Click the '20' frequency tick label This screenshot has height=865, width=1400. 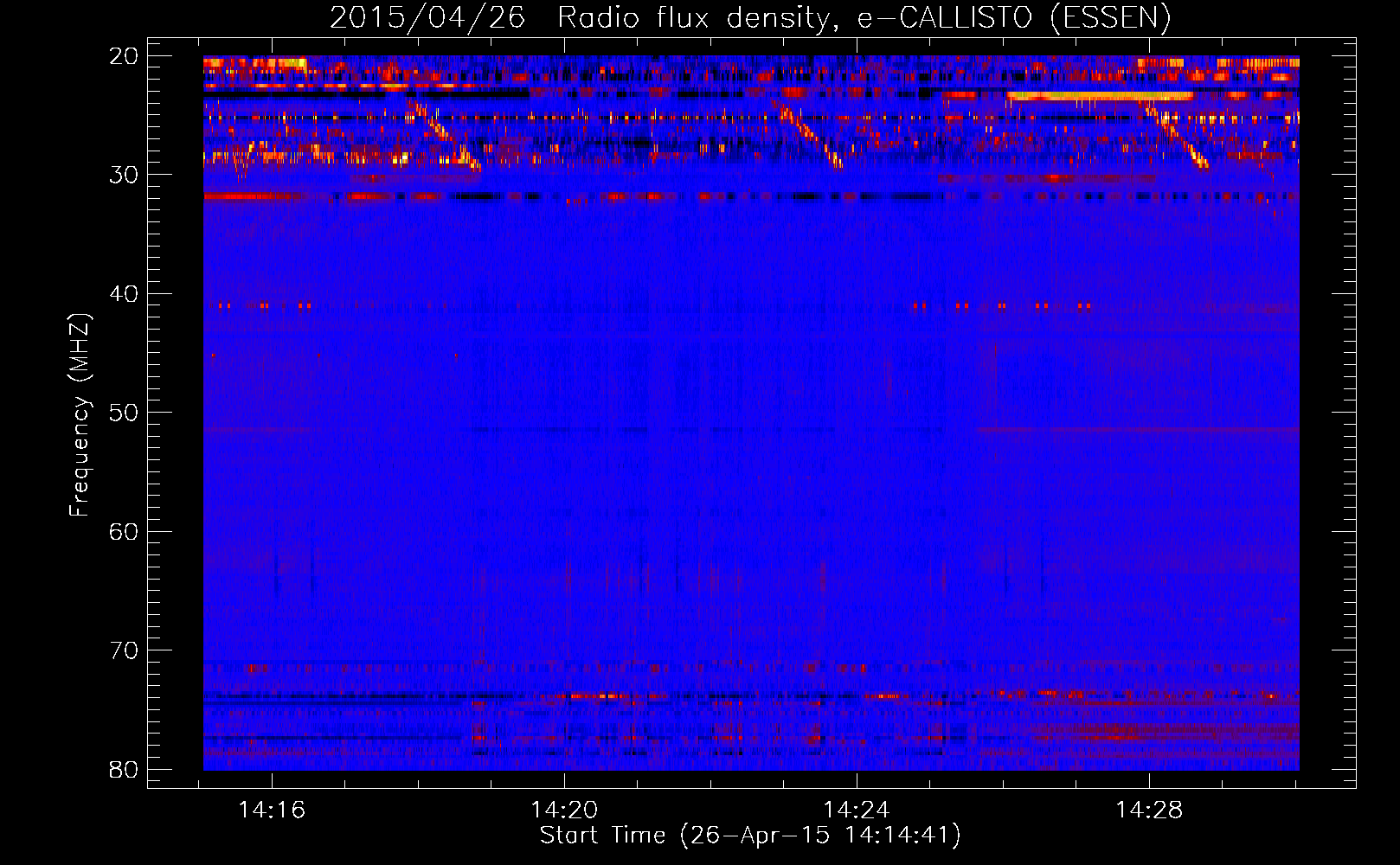point(124,55)
